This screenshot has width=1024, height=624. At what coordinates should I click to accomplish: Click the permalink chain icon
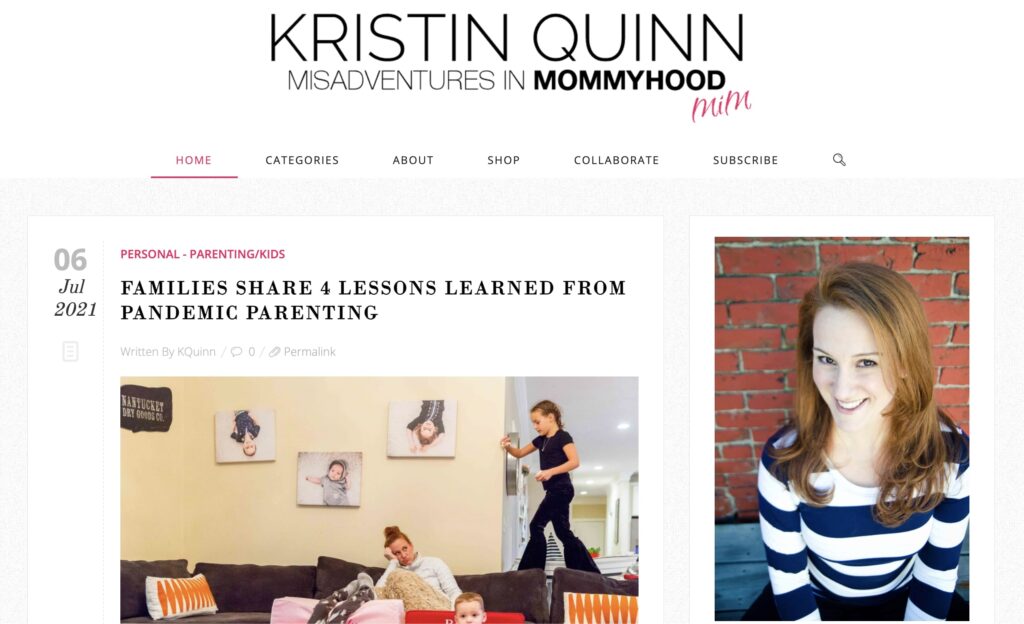coord(274,352)
